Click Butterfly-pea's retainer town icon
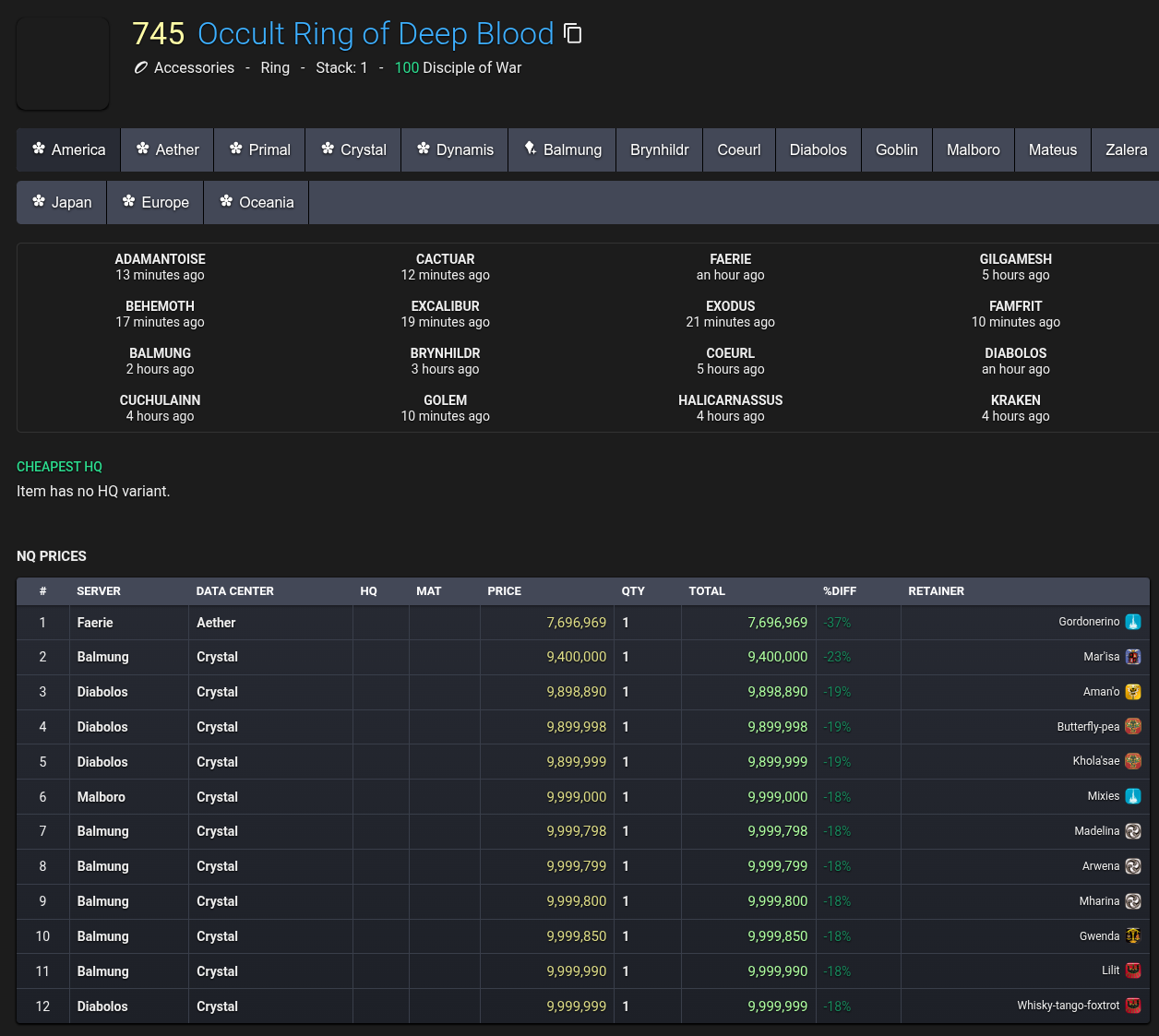Image resolution: width=1159 pixels, height=1036 pixels. [1133, 727]
